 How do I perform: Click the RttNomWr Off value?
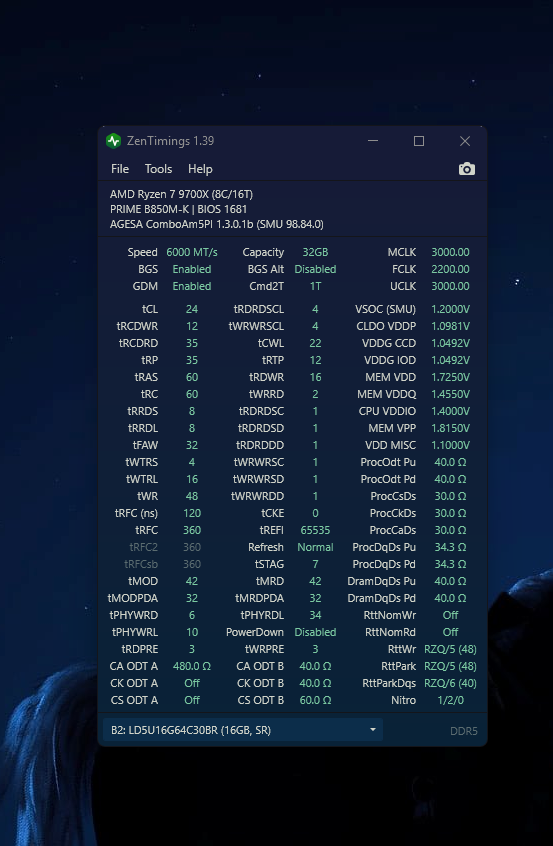[450, 615]
